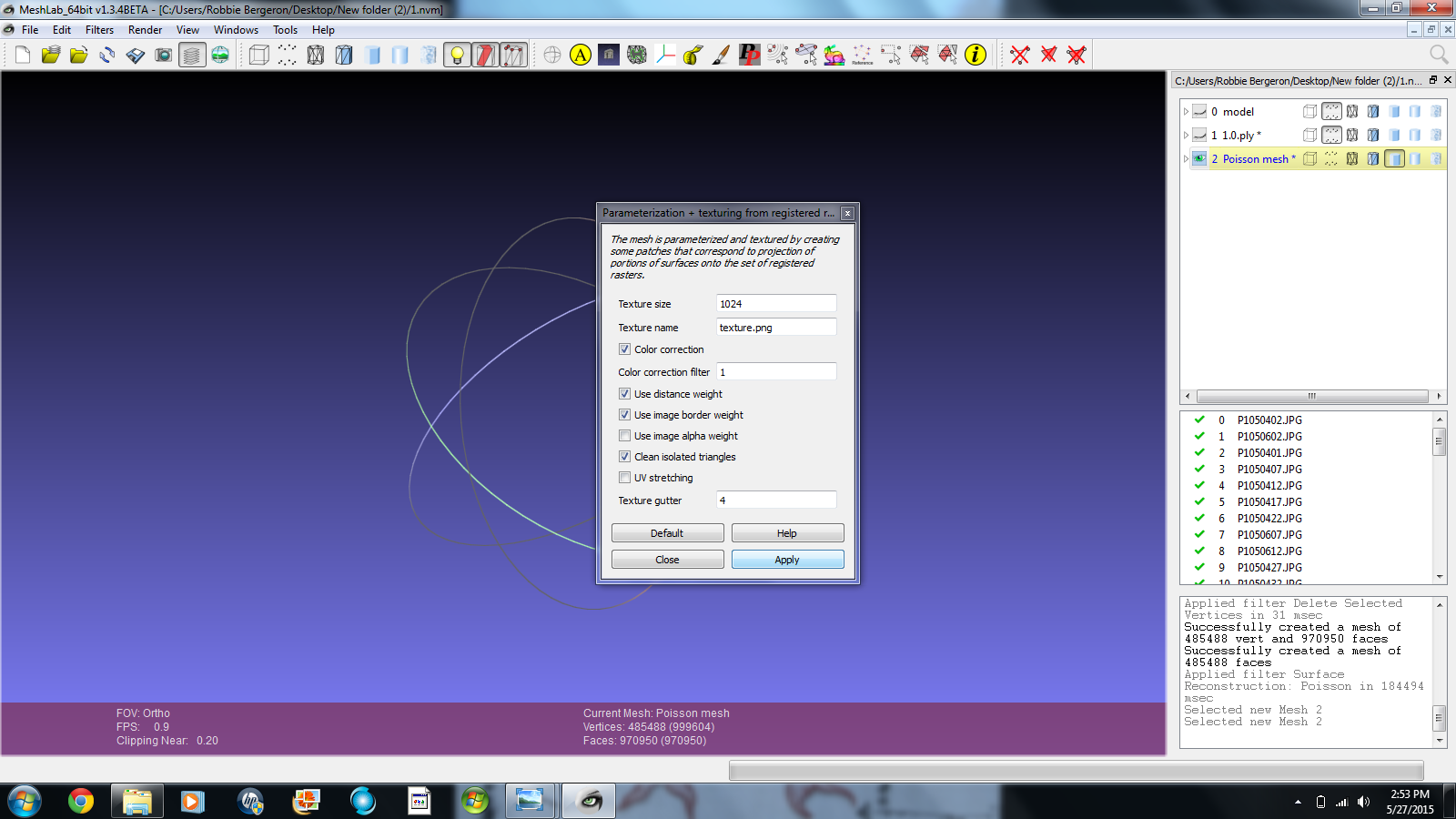
Task: Show hidden system tray icons arrow
Action: pyautogui.click(x=1298, y=802)
